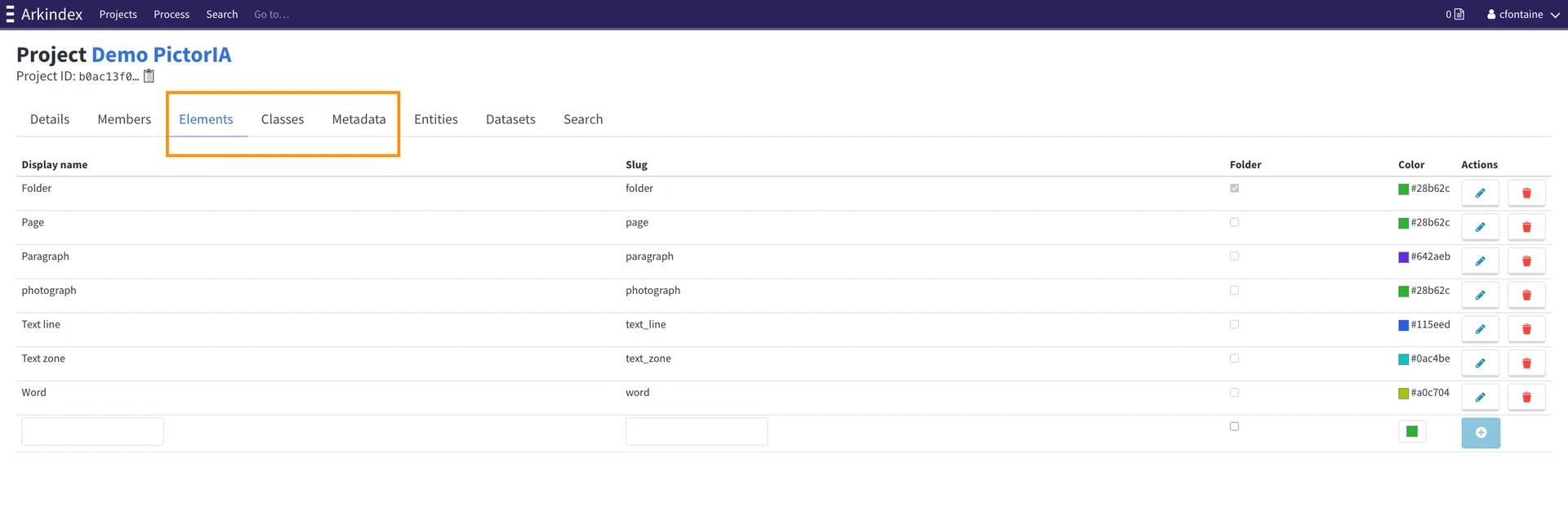Click the Word #a0c704 color swatch
This screenshot has height=521, width=1568.
[x=1403, y=393]
